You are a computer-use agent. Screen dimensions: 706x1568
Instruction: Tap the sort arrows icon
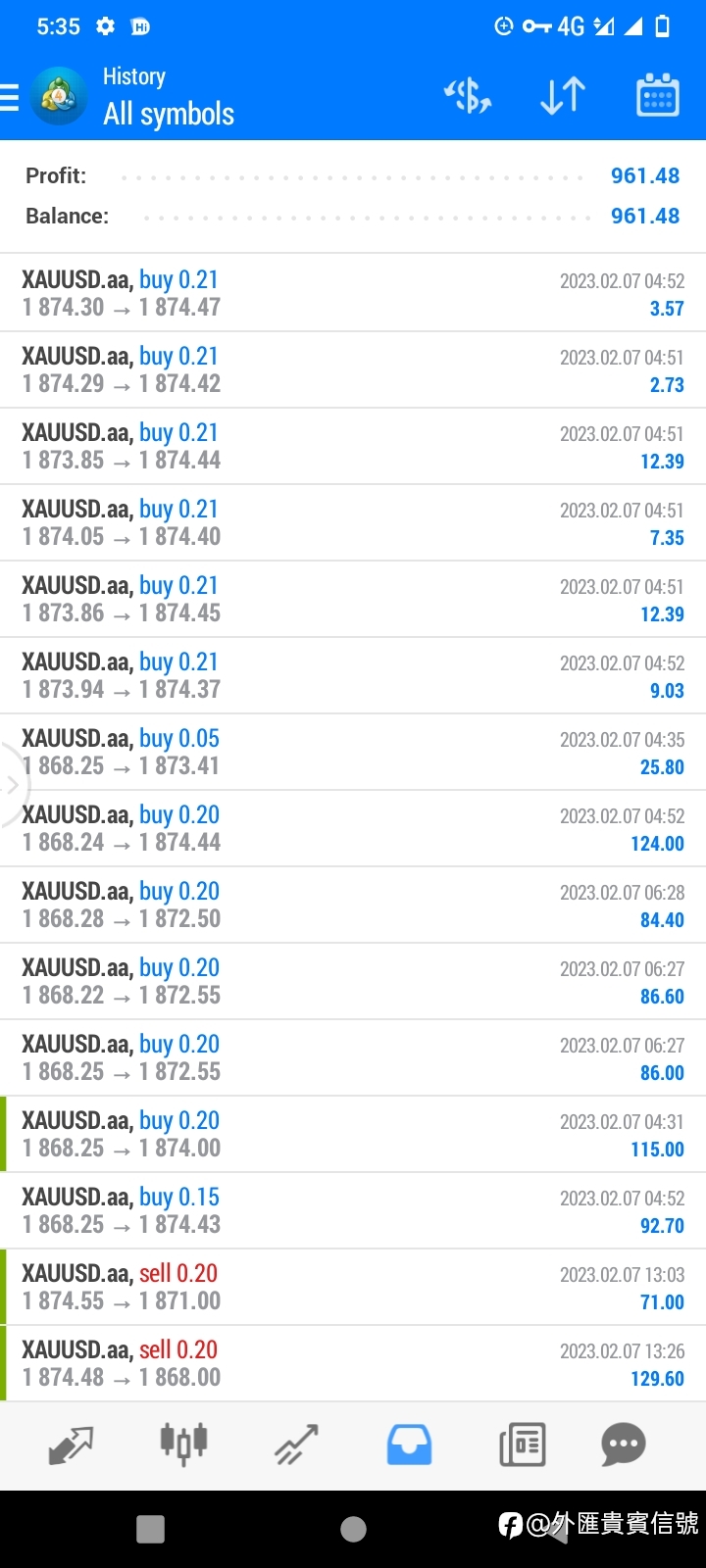point(563,96)
